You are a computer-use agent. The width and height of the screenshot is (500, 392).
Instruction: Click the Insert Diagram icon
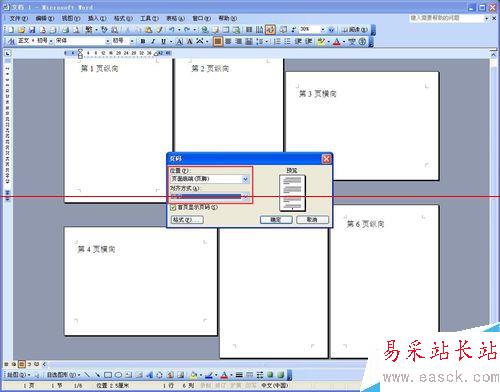tap(160, 375)
